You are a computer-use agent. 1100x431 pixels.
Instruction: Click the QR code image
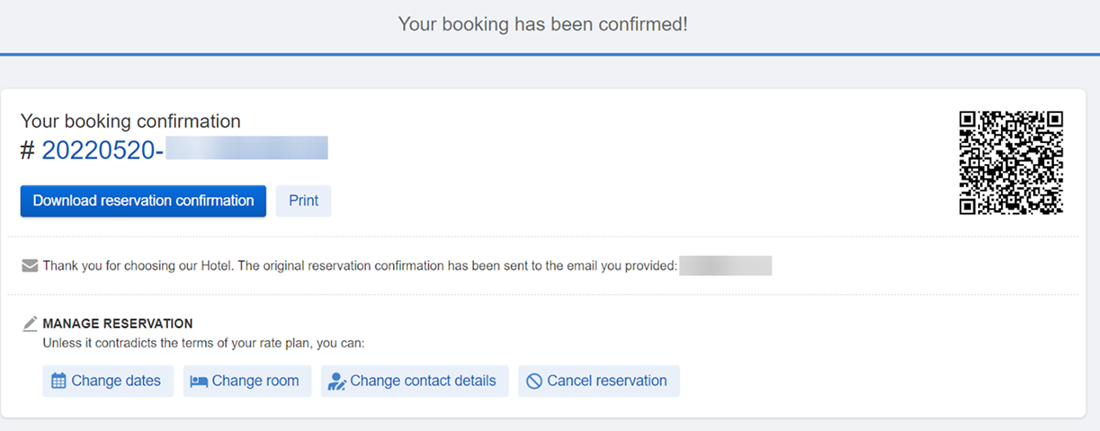(1011, 162)
